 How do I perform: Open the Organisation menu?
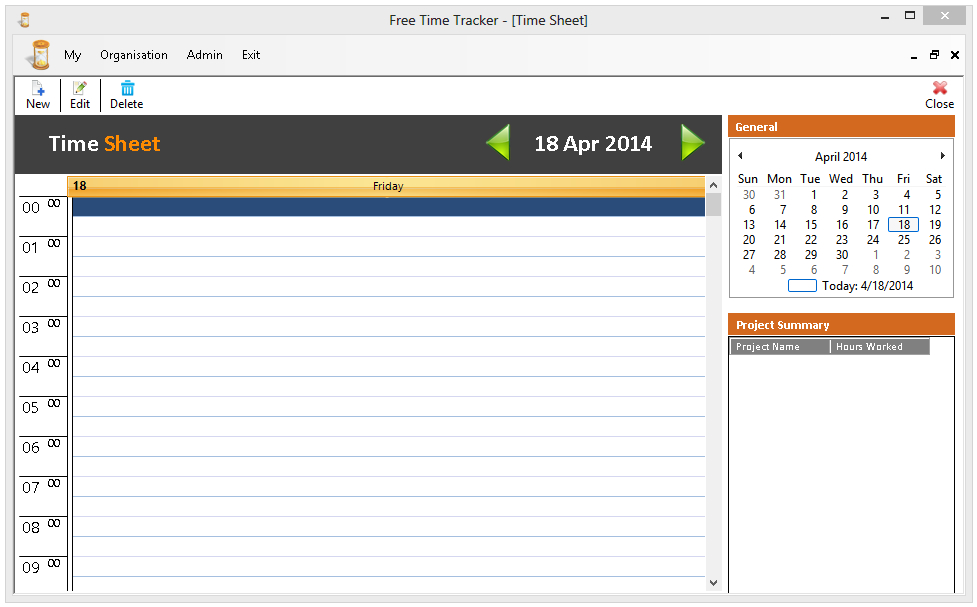pos(134,55)
